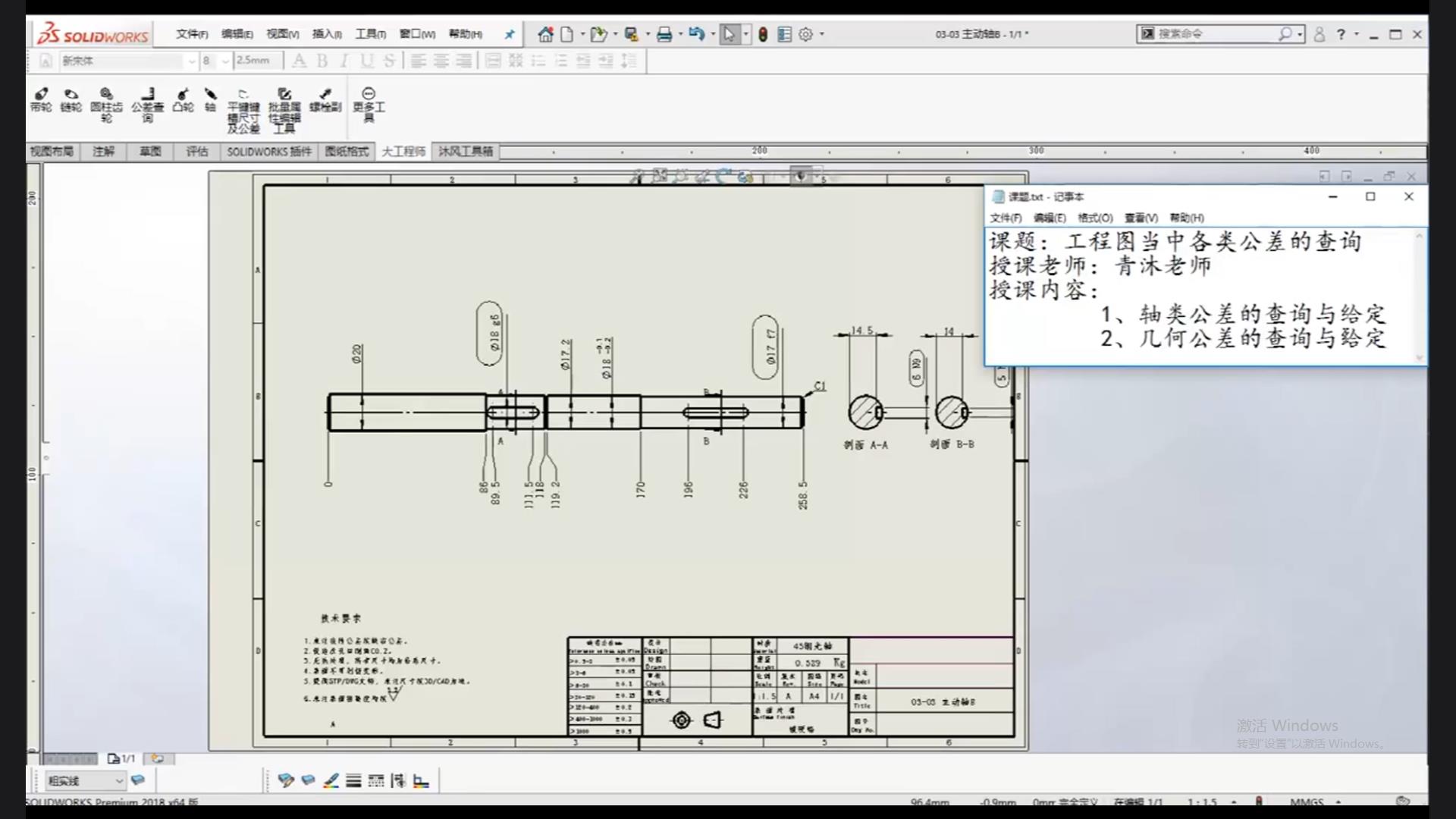Open 编辑(E) menu in Notepad
Screen dimensions: 1456x819
coord(1050,218)
